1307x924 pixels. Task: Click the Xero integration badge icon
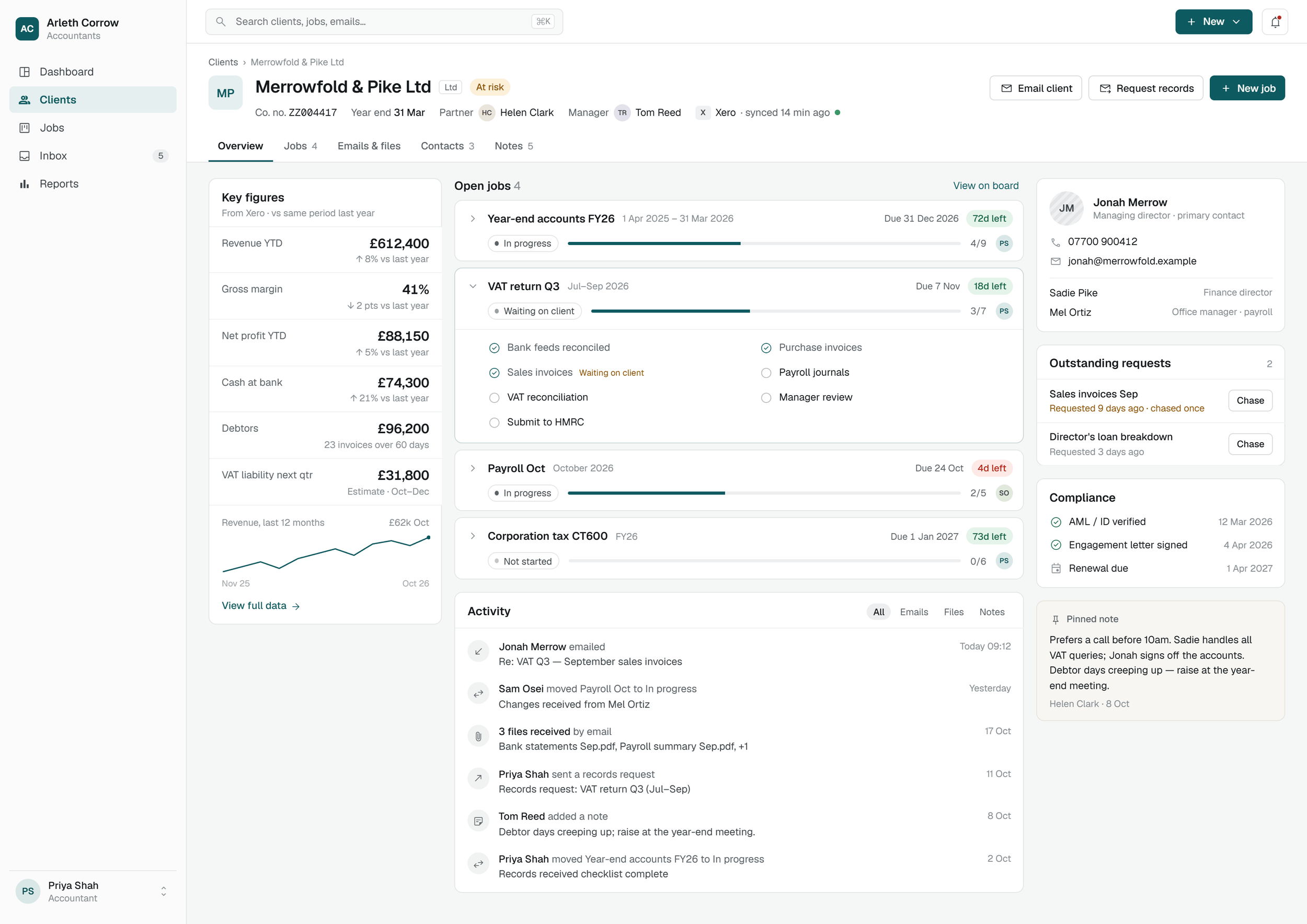coord(703,113)
